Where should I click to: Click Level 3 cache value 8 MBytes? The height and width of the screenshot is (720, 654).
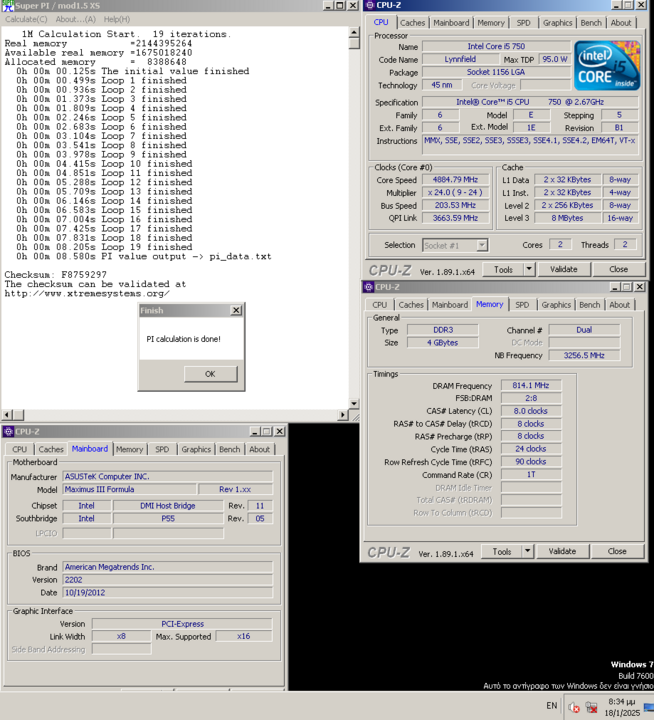pos(567,218)
